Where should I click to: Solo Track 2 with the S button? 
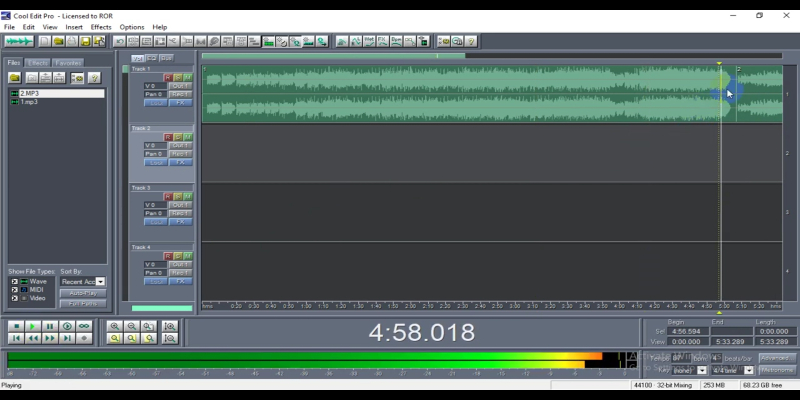point(178,137)
